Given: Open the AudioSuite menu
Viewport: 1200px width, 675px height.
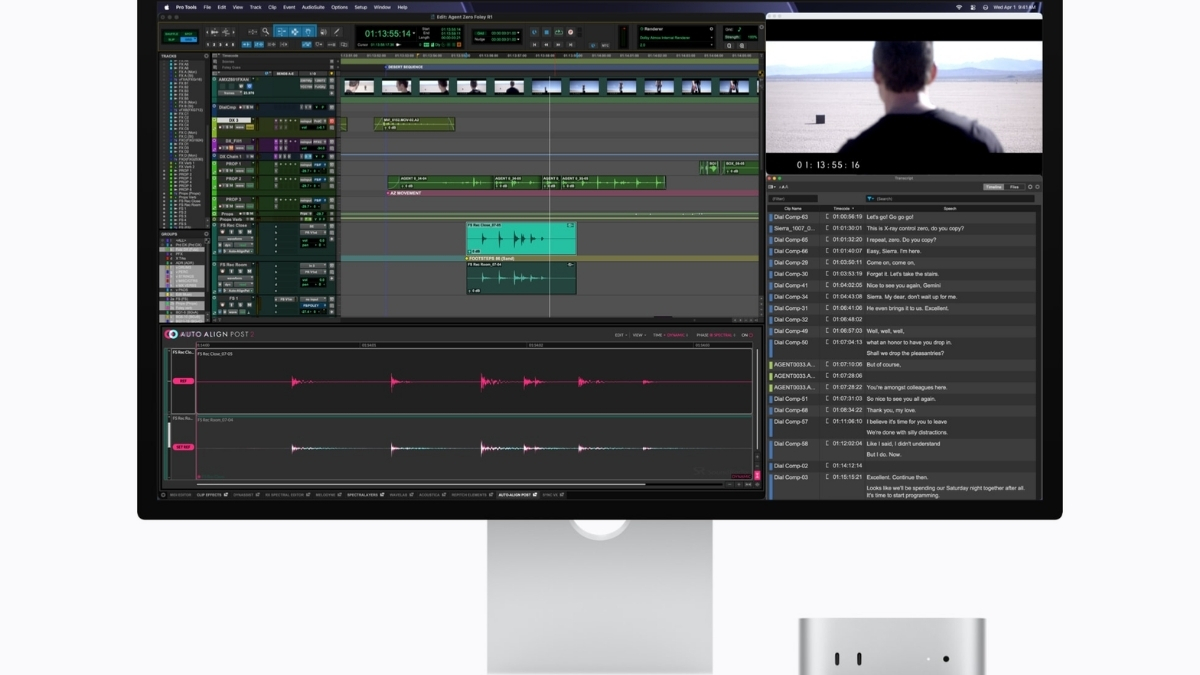Looking at the screenshot, I should click(x=313, y=7).
